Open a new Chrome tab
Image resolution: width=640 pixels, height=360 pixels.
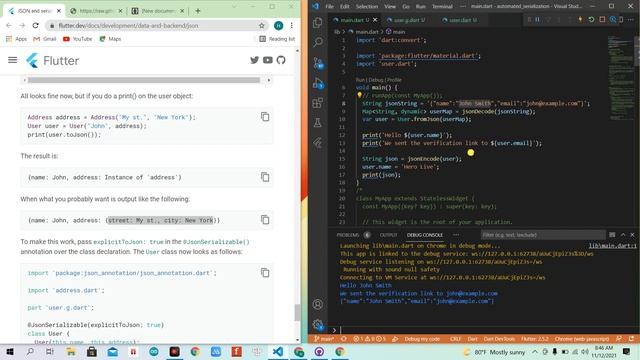point(198,11)
